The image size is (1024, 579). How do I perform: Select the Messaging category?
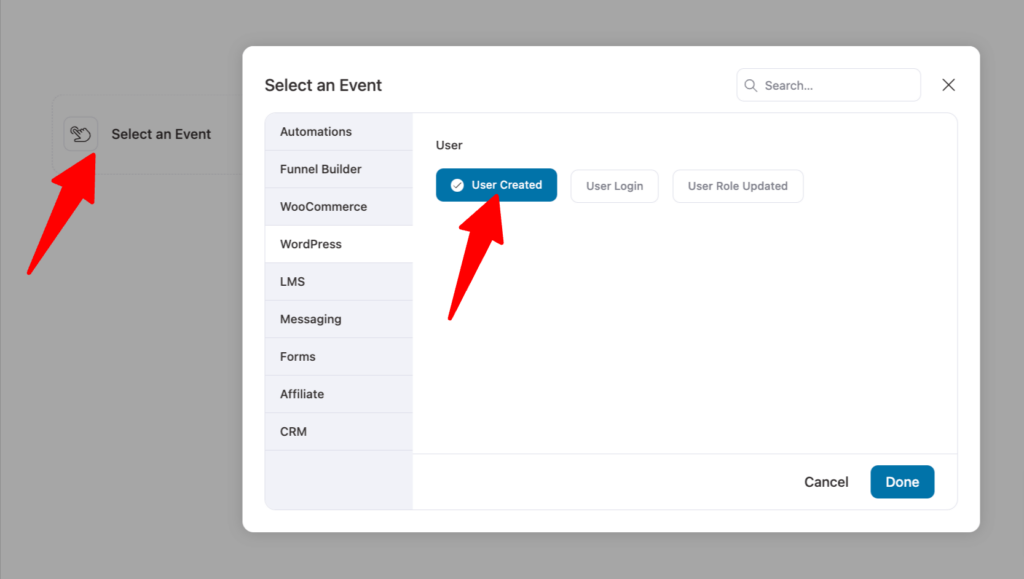(x=338, y=318)
